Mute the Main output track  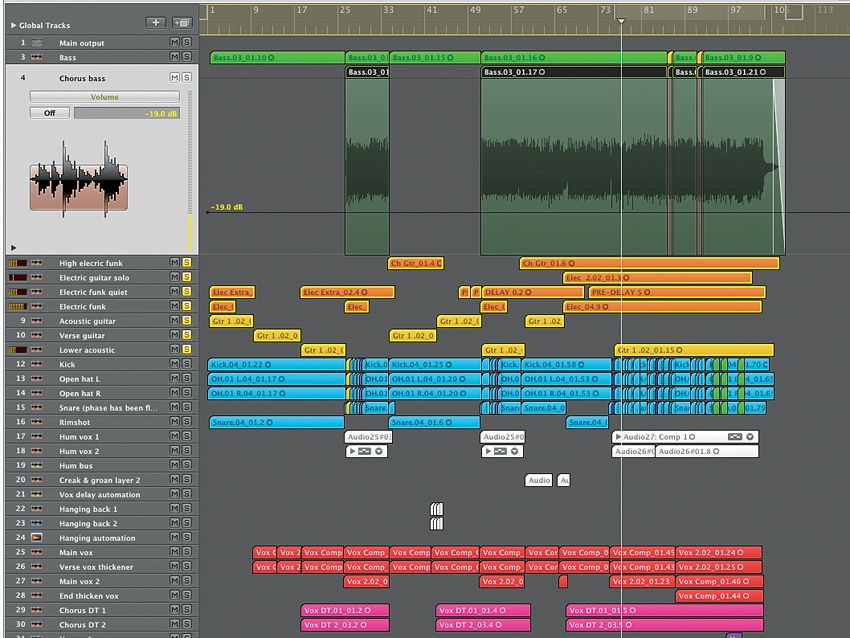pyautogui.click(x=176, y=42)
